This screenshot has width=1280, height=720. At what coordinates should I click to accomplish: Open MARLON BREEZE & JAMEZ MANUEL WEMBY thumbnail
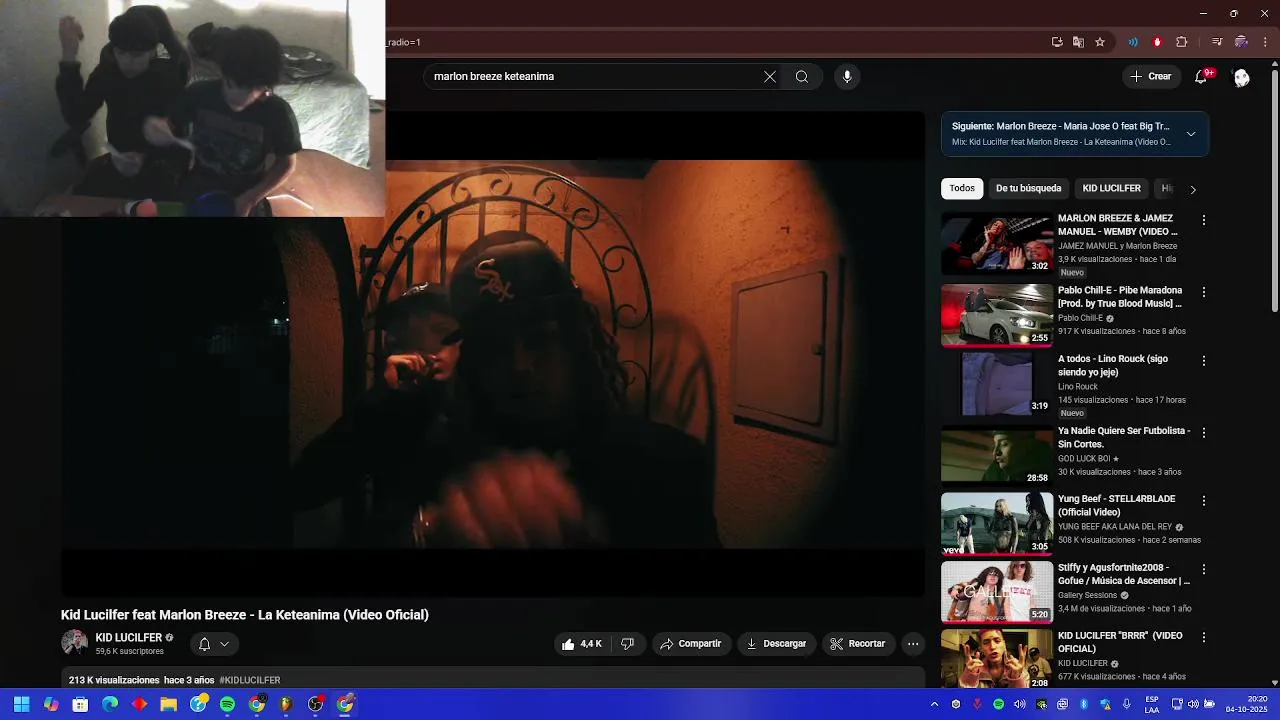click(996, 243)
